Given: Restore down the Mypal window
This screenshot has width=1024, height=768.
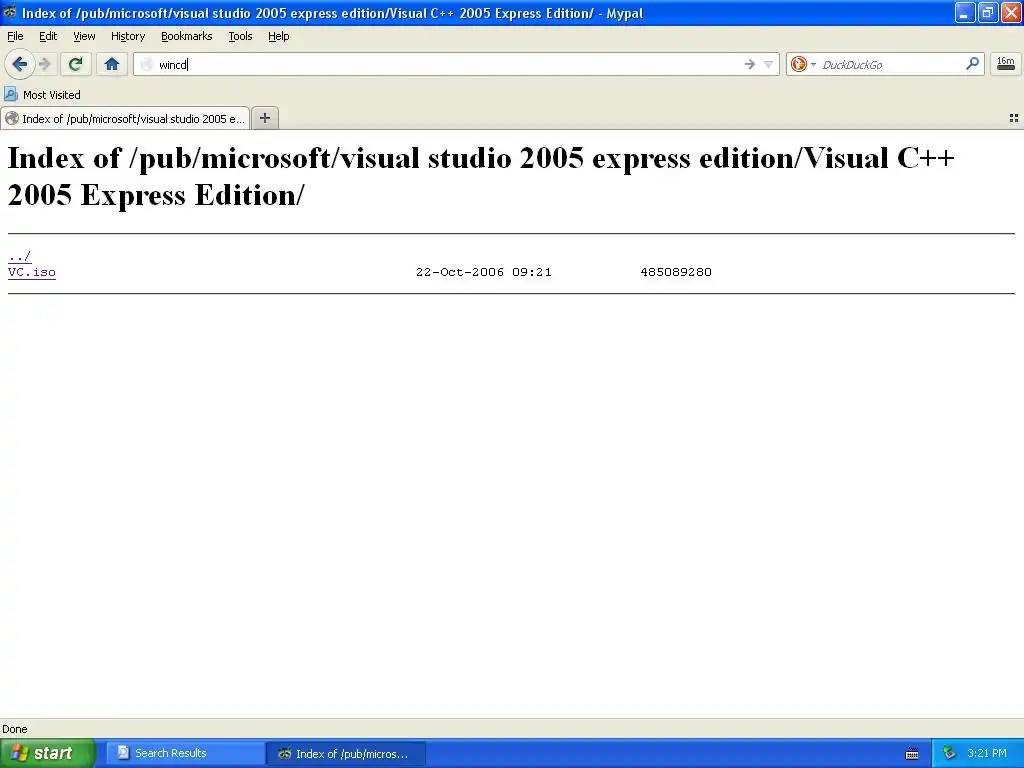Looking at the screenshot, I should [988, 12].
